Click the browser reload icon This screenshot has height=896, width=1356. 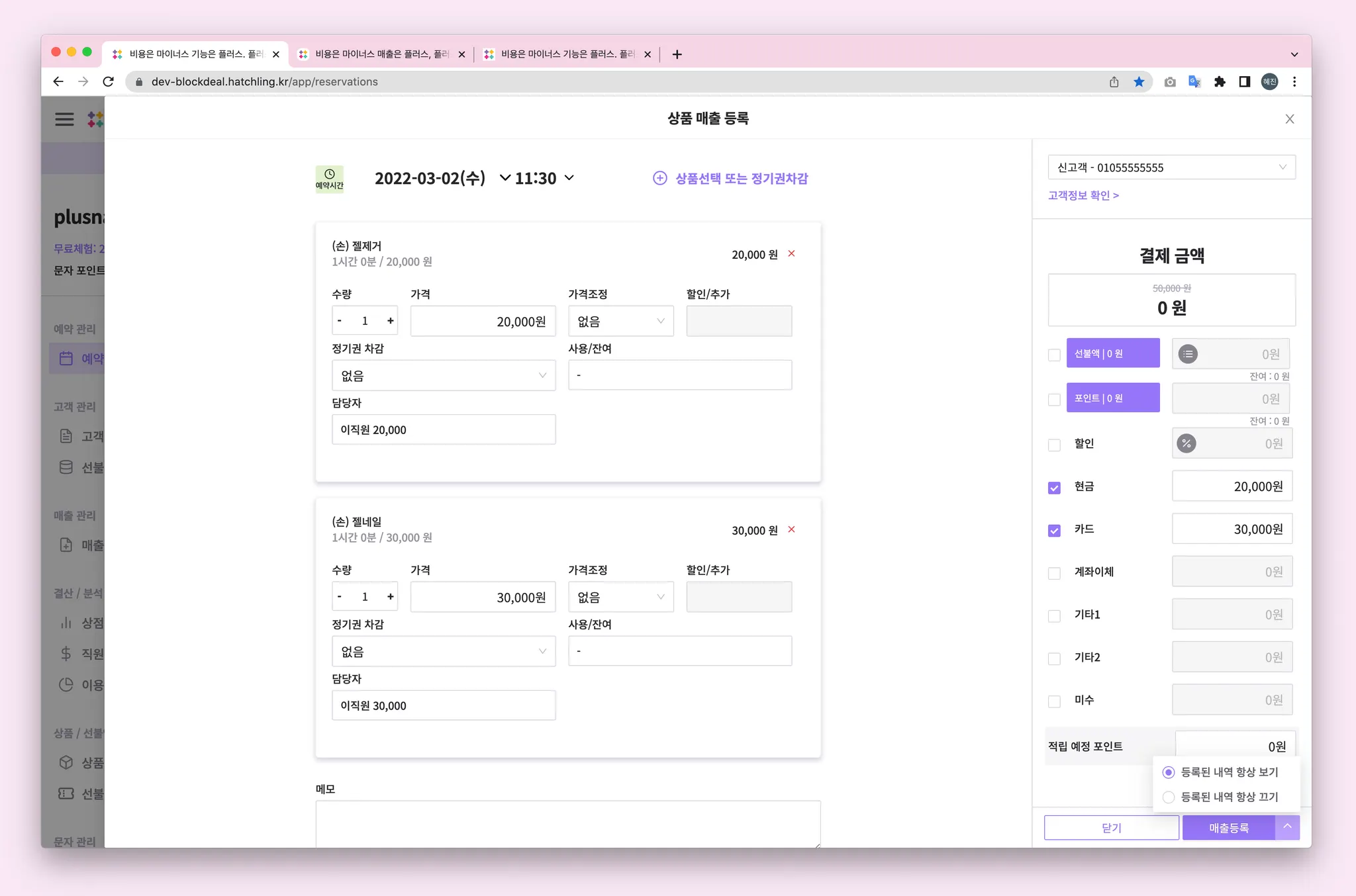pyautogui.click(x=109, y=82)
